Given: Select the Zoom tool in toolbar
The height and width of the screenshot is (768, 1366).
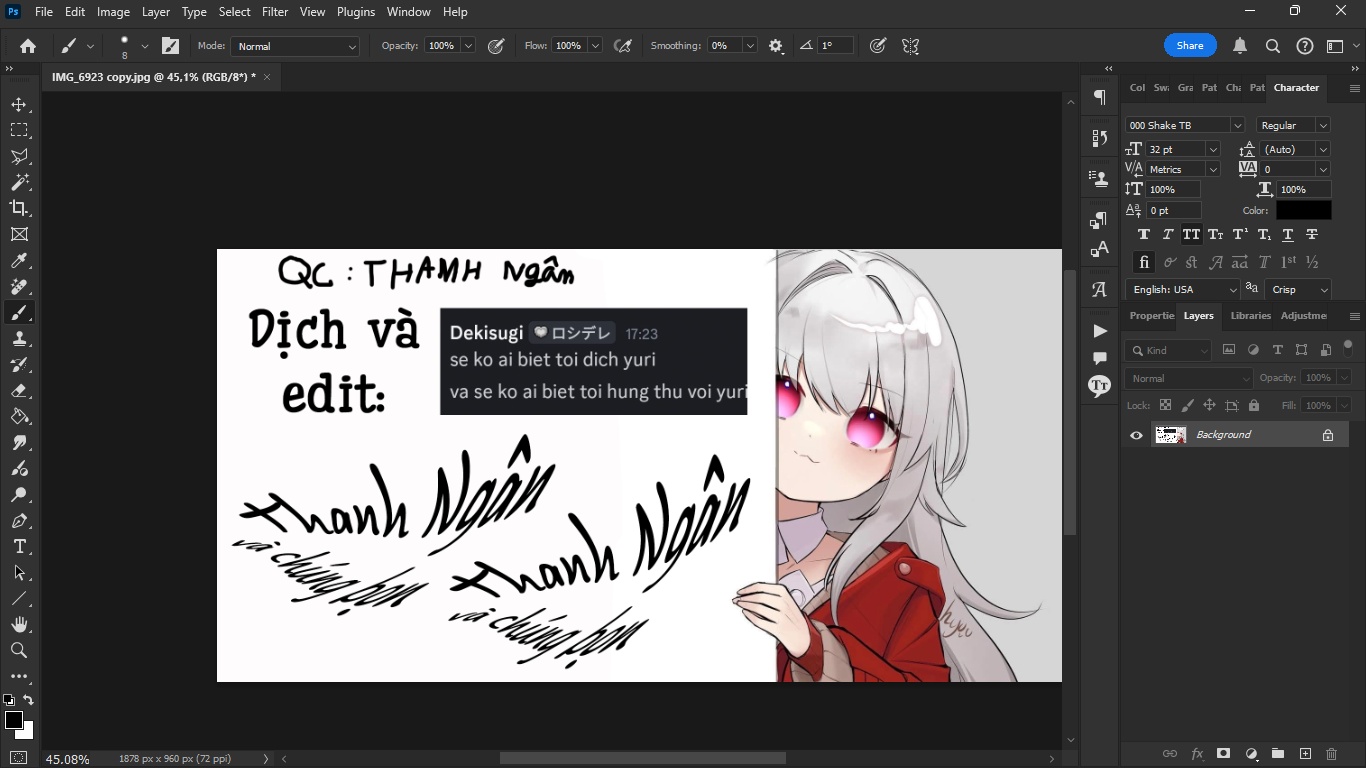Looking at the screenshot, I should pos(19,651).
